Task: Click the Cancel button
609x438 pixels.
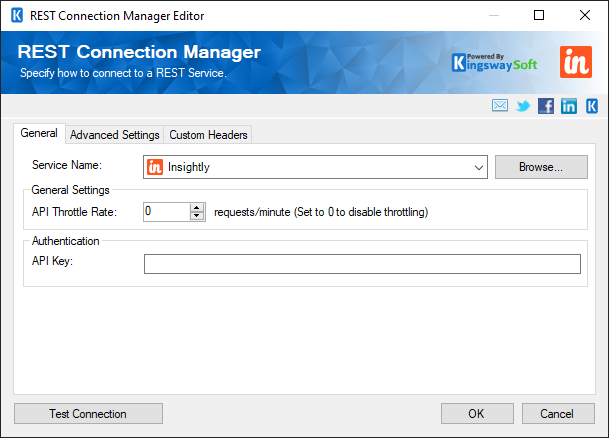Action: coord(558,414)
